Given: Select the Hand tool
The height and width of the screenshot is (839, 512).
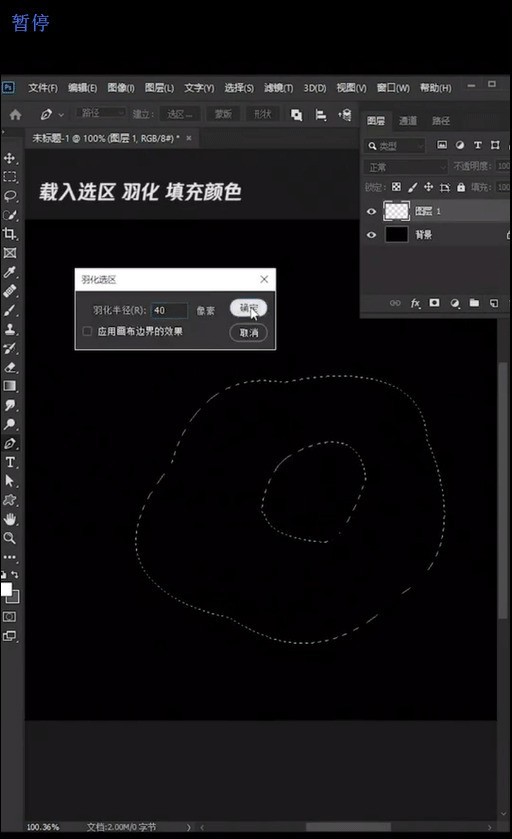Looking at the screenshot, I should tap(10, 519).
